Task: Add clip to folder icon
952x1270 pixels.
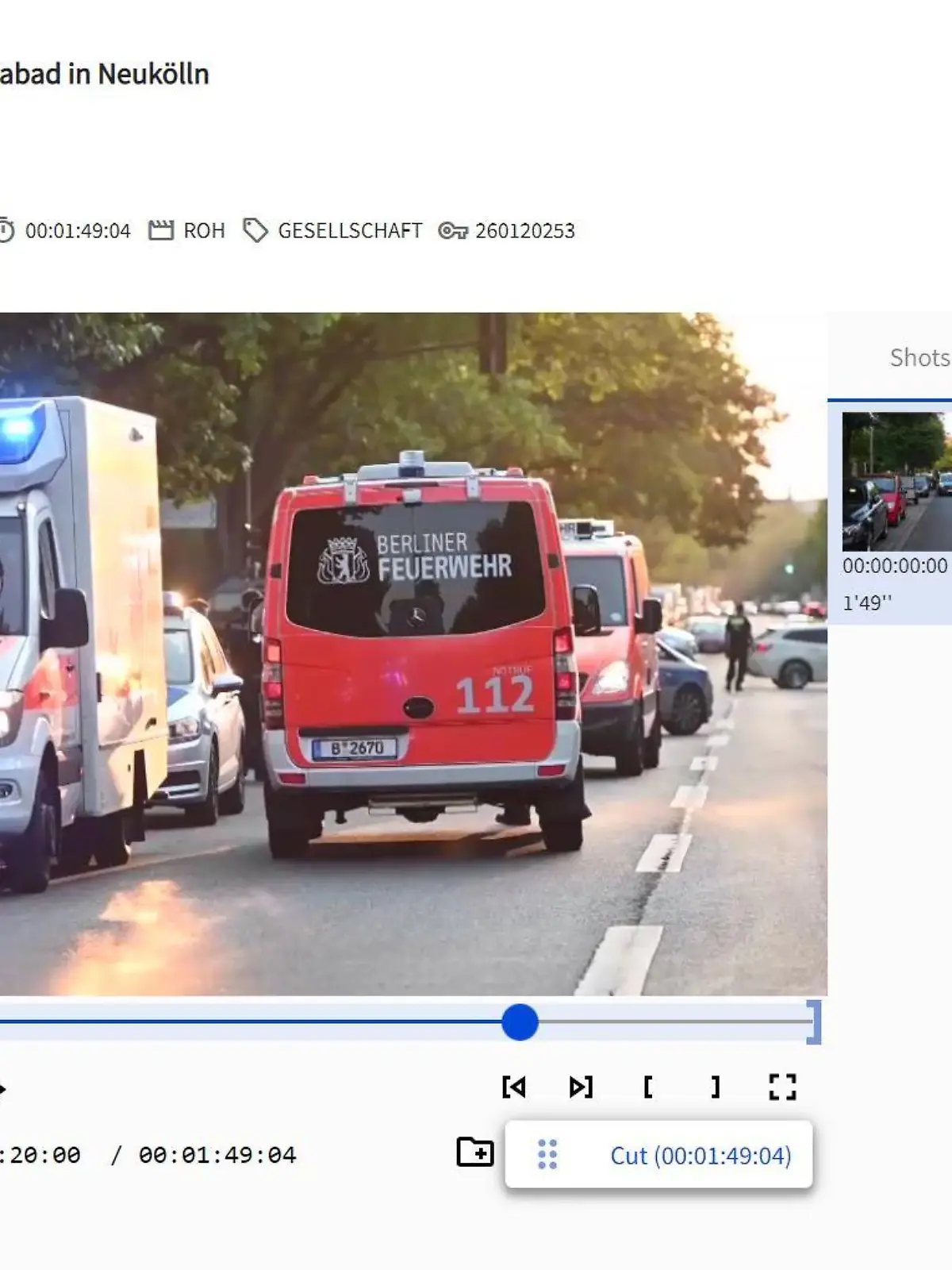Action: 475,1152
